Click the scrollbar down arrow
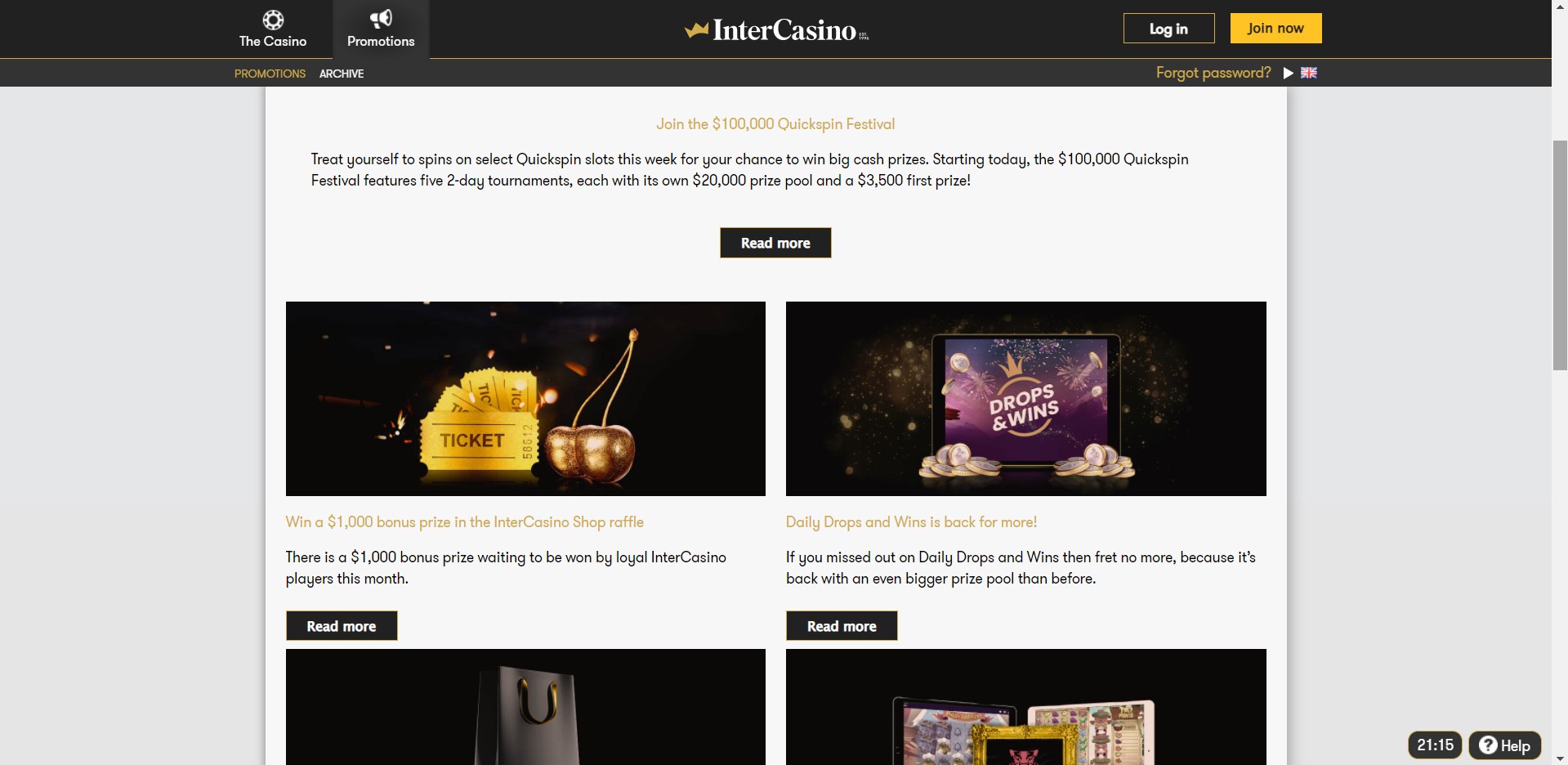 (1560, 758)
